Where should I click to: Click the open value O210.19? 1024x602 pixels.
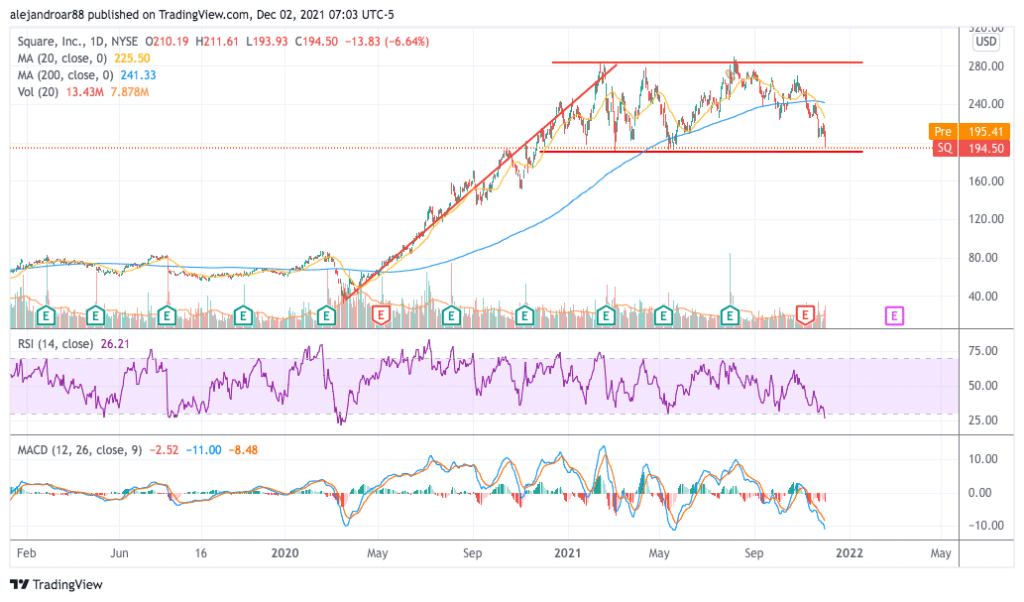tap(167, 41)
